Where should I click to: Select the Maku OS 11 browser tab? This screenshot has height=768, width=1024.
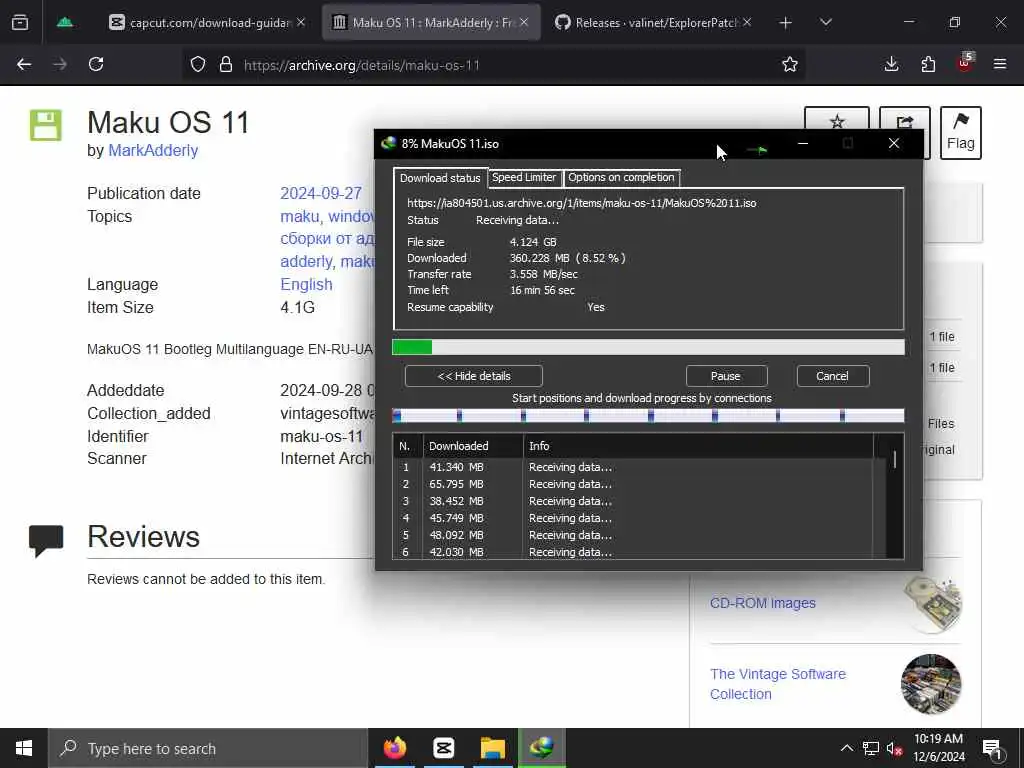[433, 22]
